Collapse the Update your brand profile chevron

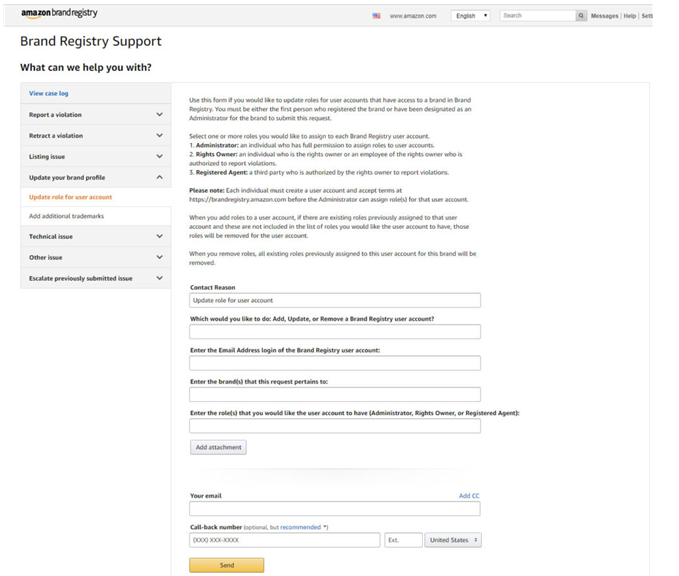pos(159,177)
